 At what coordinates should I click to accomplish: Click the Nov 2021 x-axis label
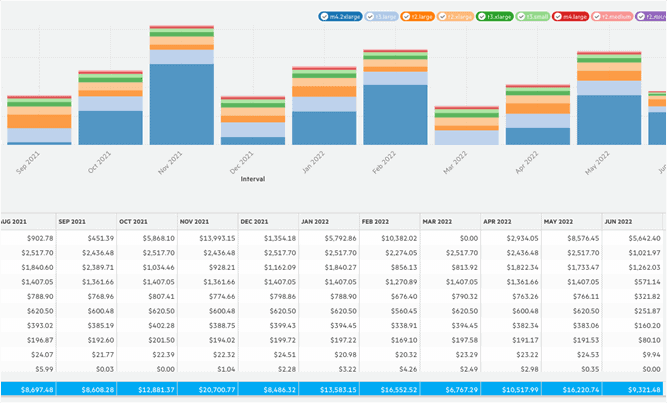(x=170, y=163)
